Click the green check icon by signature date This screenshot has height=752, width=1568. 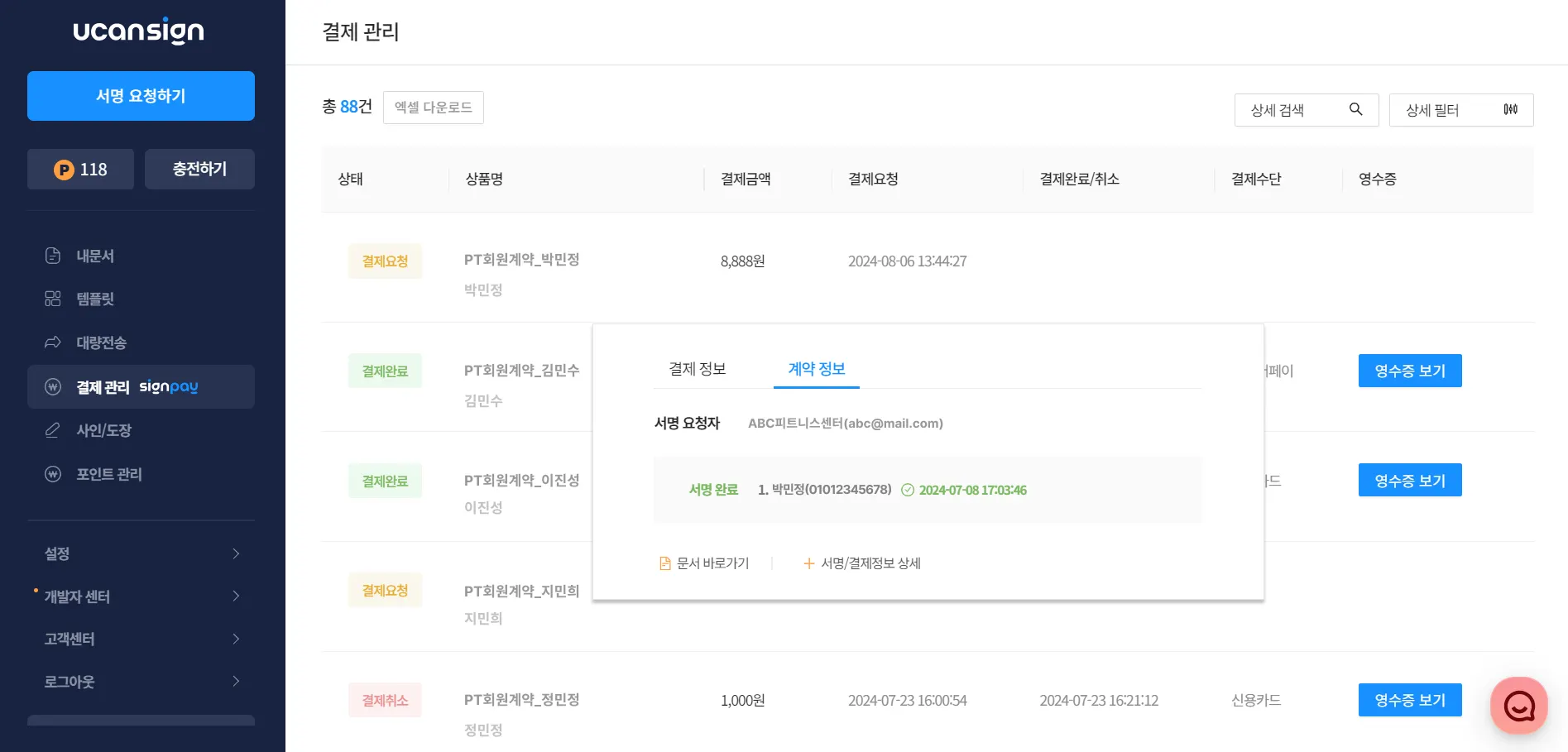tap(908, 490)
